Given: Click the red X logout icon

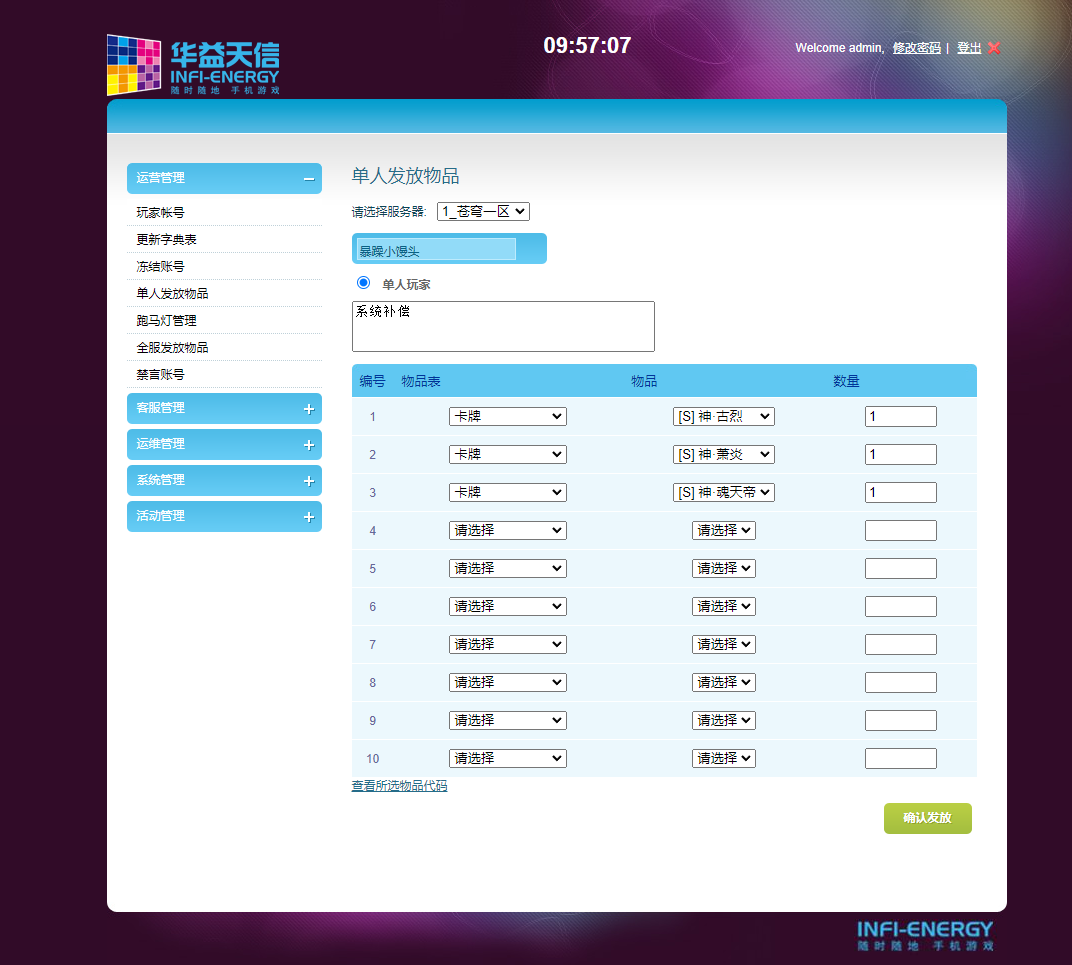Looking at the screenshot, I should [993, 47].
